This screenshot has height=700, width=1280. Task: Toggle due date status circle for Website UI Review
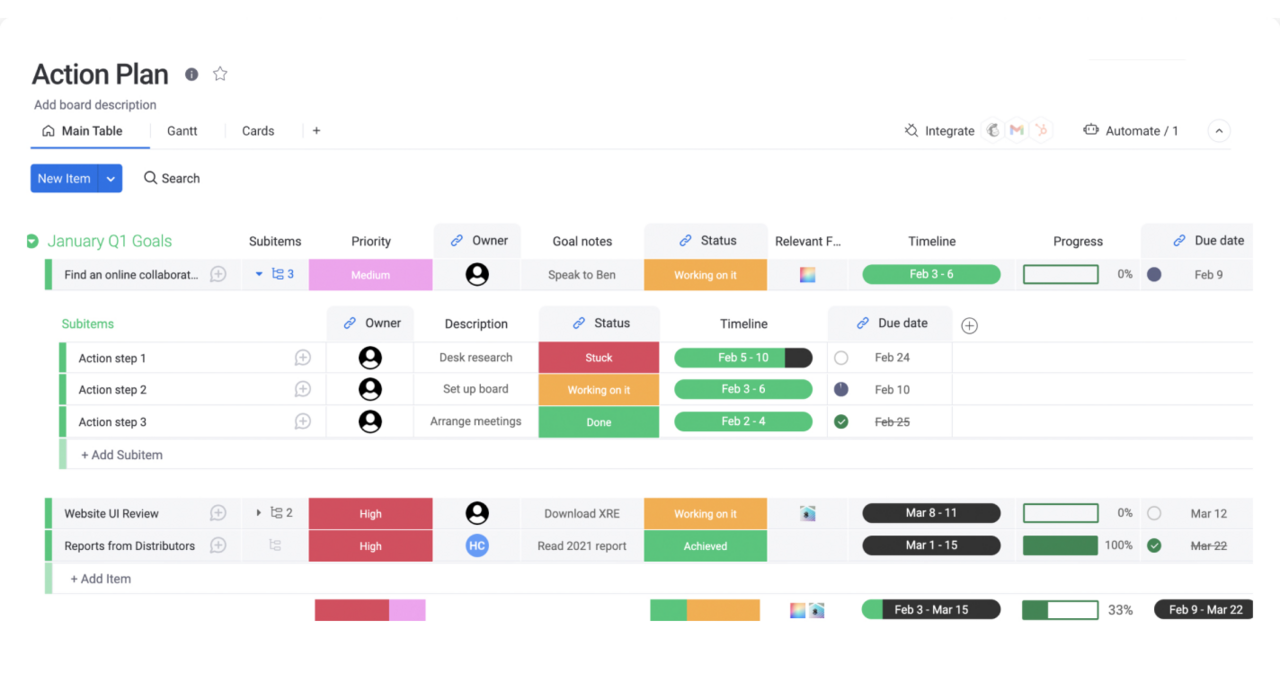(x=1154, y=514)
